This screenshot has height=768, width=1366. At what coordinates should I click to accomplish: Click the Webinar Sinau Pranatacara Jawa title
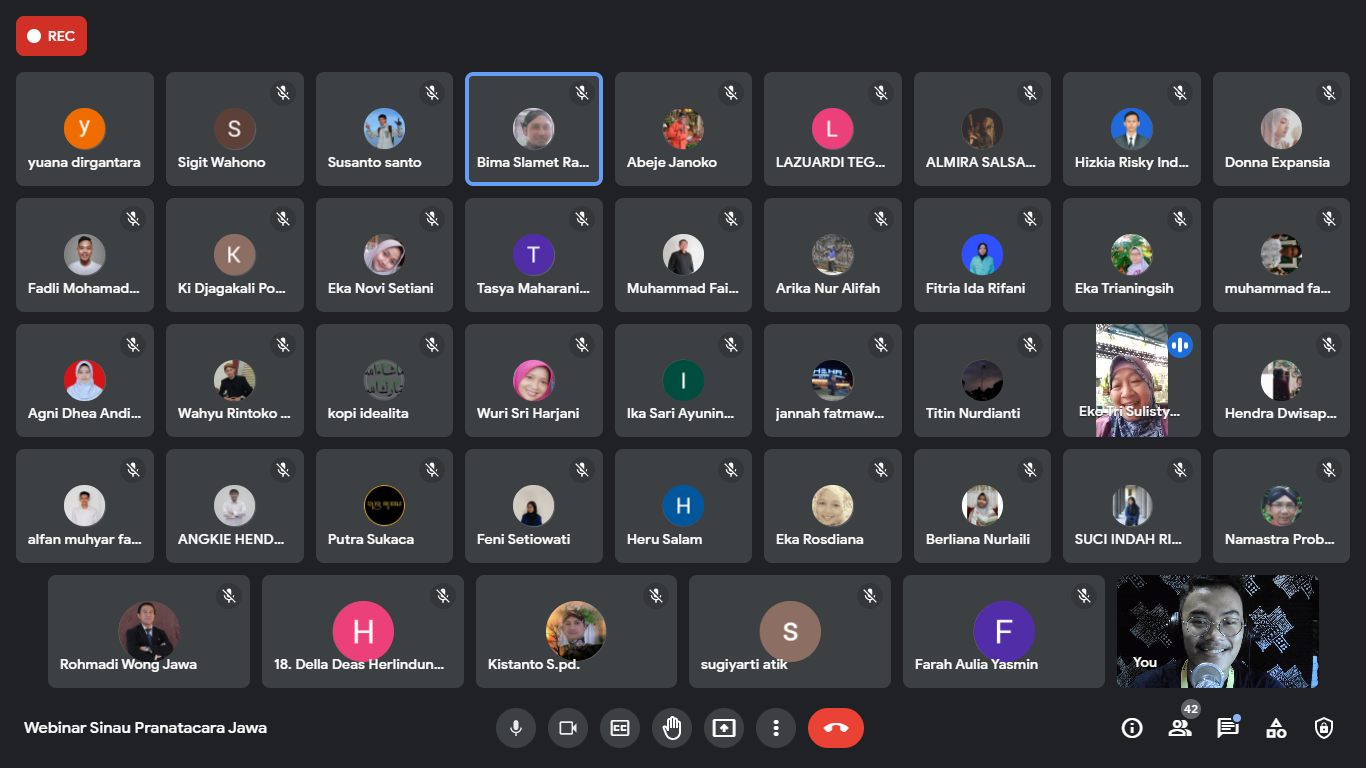[x=145, y=728]
